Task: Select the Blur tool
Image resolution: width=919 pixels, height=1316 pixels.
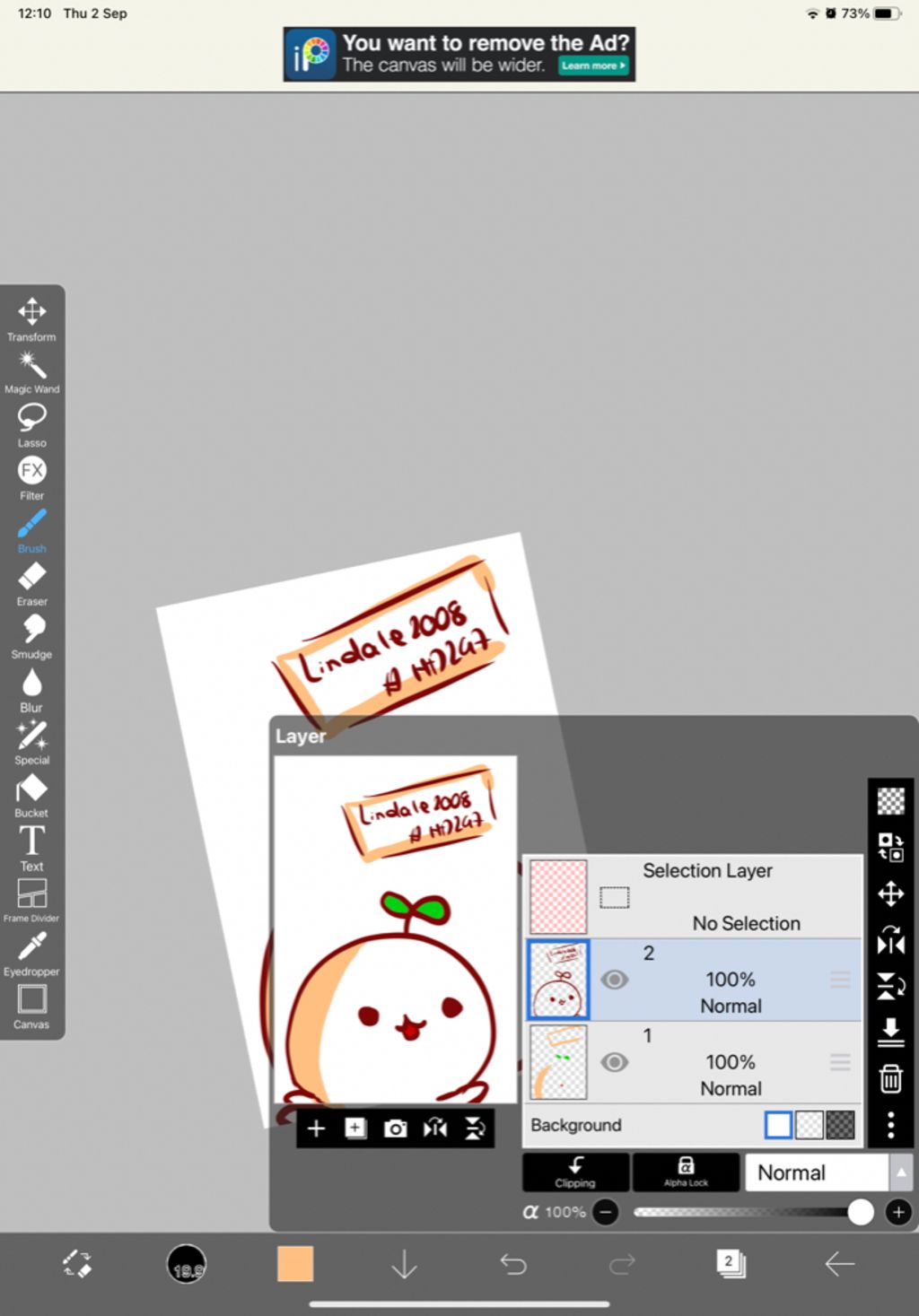Action: click(x=32, y=689)
